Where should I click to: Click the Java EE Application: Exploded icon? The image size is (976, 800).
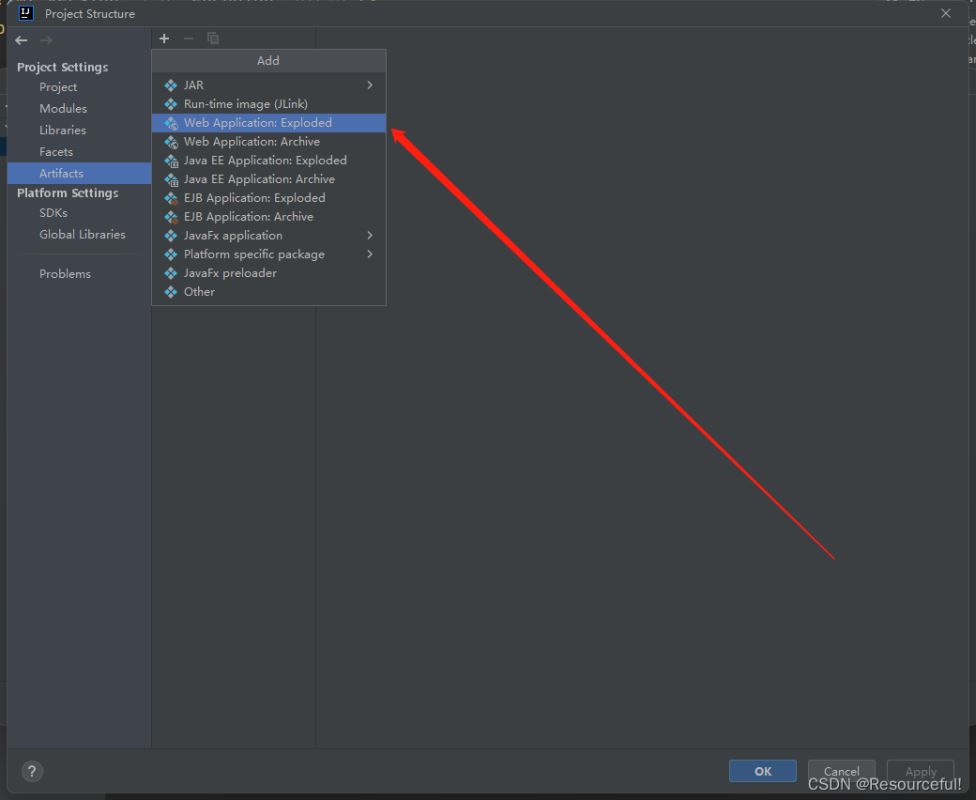point(171,161)
